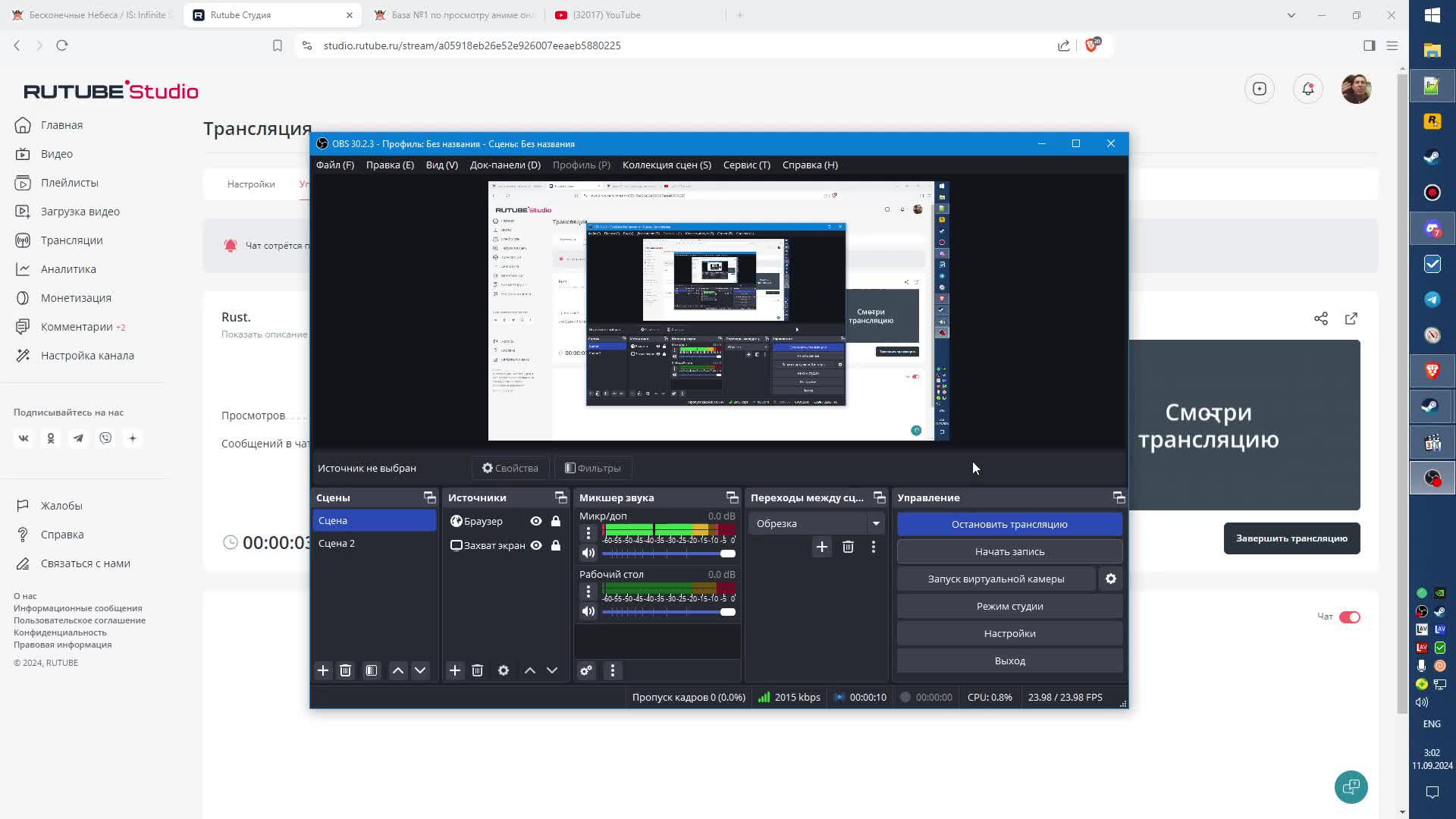Open source properties gear in Источники panel
Screen dimensions: 1456x819
pyautogui.click(x=503, y=670)
